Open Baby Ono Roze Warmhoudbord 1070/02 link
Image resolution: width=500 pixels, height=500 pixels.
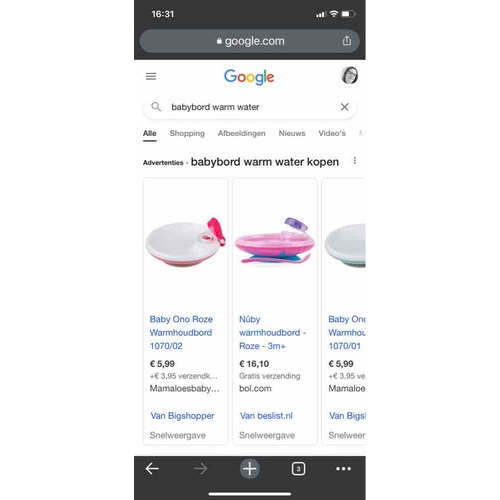[x=181, y=332]
